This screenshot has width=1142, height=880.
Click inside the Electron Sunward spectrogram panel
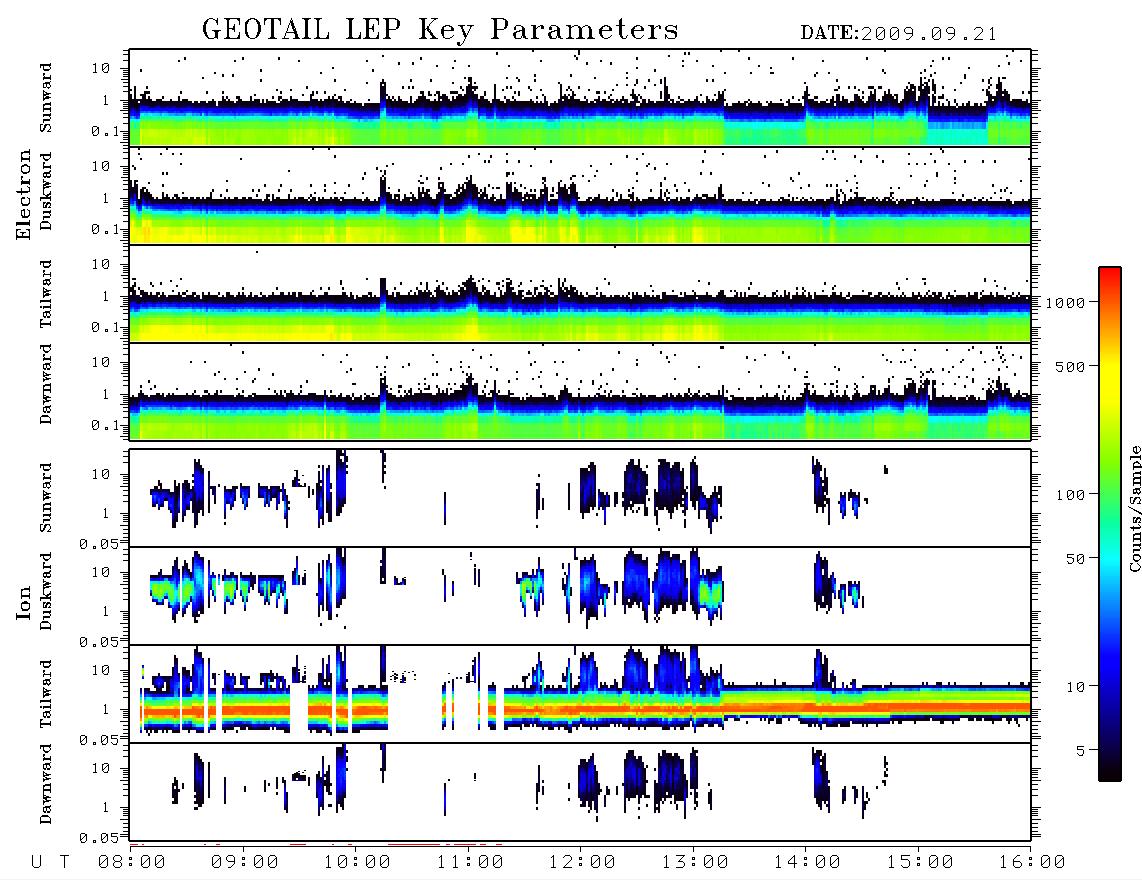(580, 98)
